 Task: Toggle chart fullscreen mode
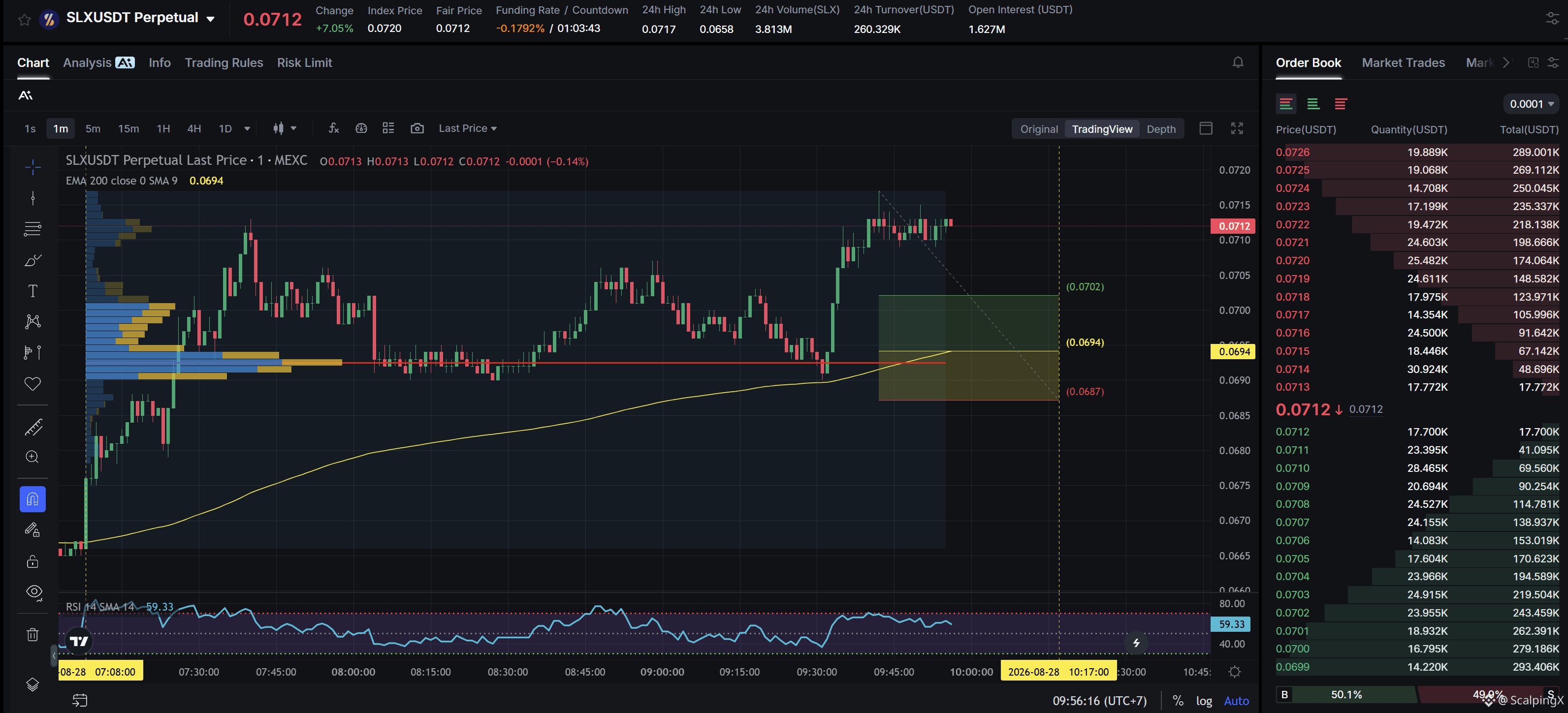pos(1237,128)
